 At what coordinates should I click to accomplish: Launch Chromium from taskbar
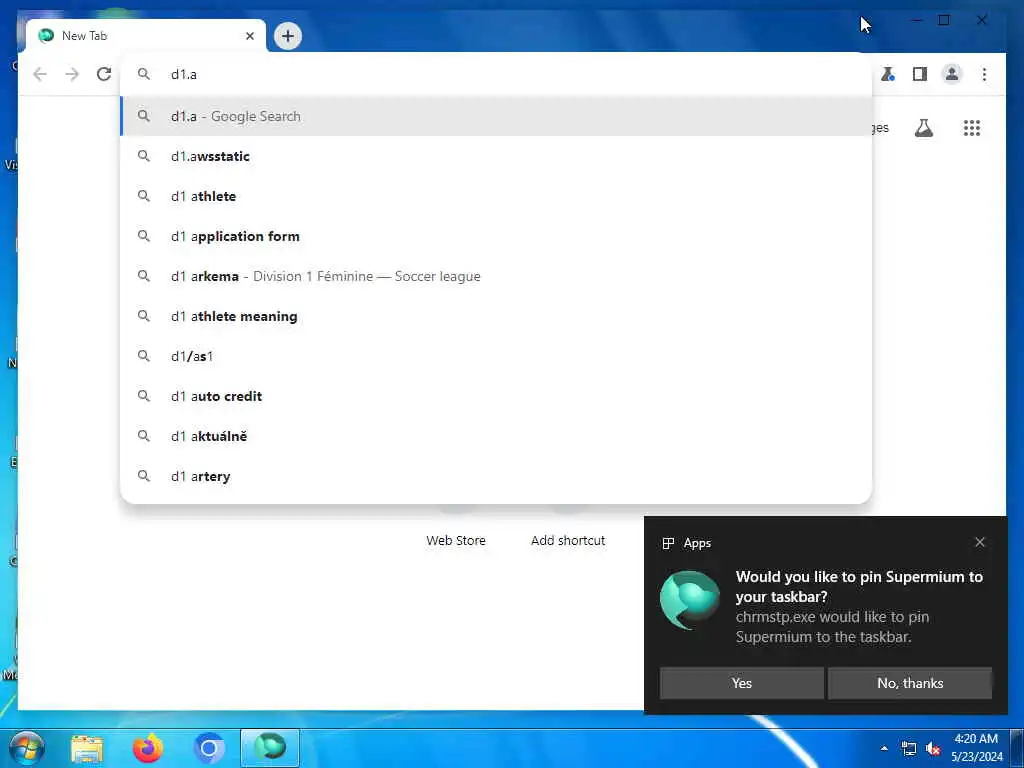pyautogui.click(x=209, y=748)
